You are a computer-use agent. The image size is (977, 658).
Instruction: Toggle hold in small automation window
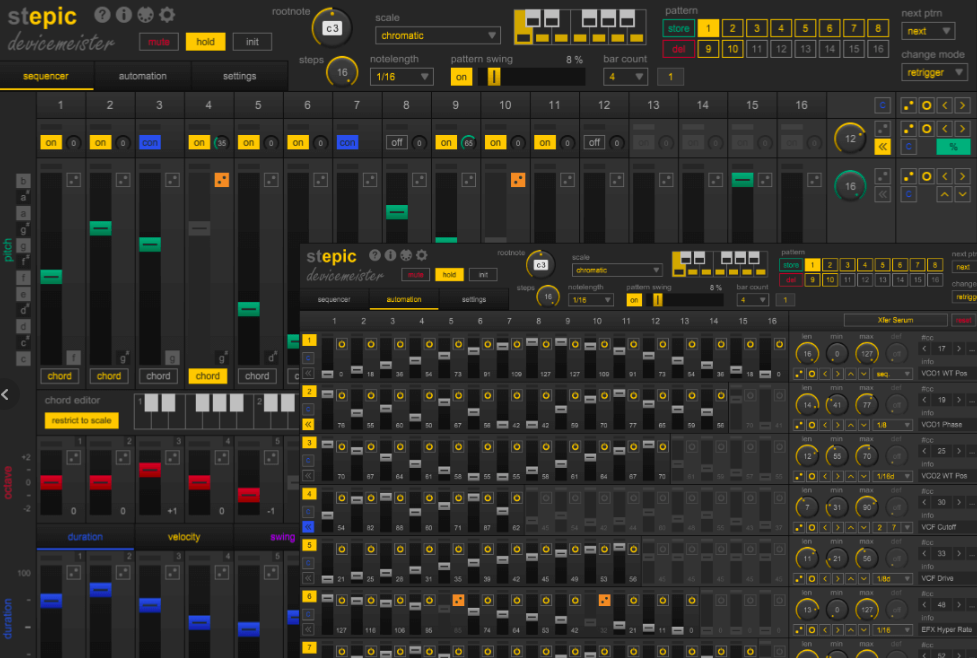click(x=449, y=275)
